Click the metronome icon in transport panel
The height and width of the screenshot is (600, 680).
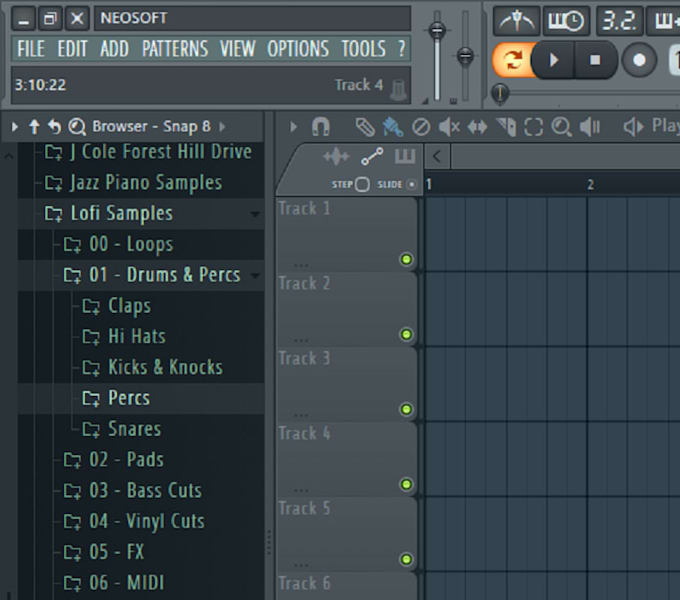516,19
